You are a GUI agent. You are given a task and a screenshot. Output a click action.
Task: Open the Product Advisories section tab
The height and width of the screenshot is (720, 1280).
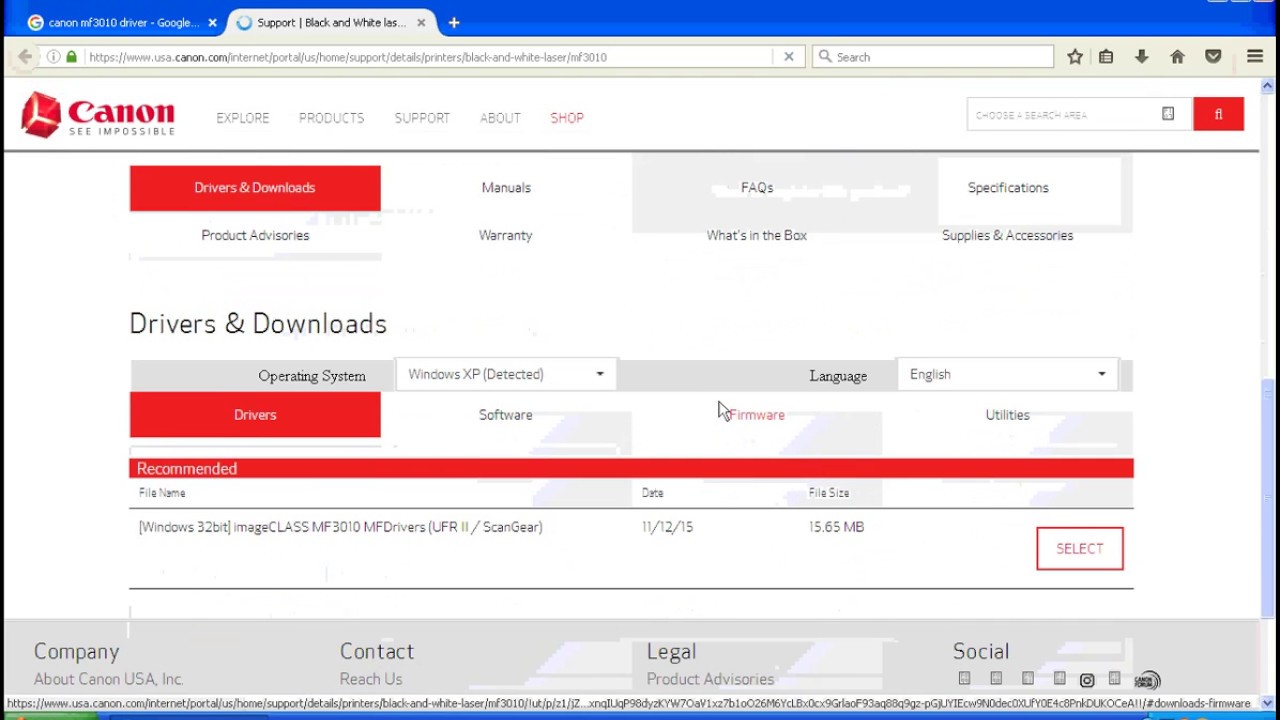coord(255,235)
